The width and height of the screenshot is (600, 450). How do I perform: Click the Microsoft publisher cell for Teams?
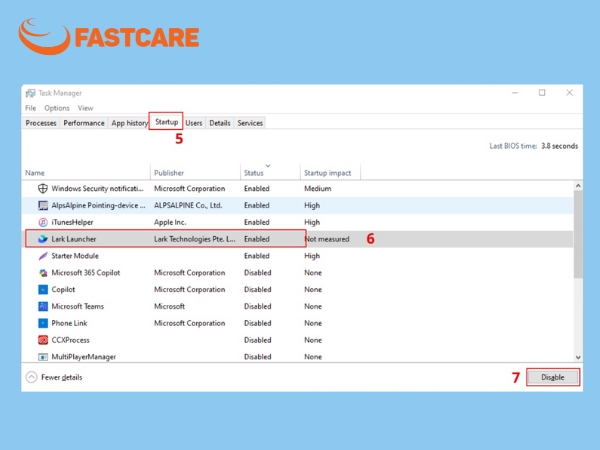tap(169, 306)
